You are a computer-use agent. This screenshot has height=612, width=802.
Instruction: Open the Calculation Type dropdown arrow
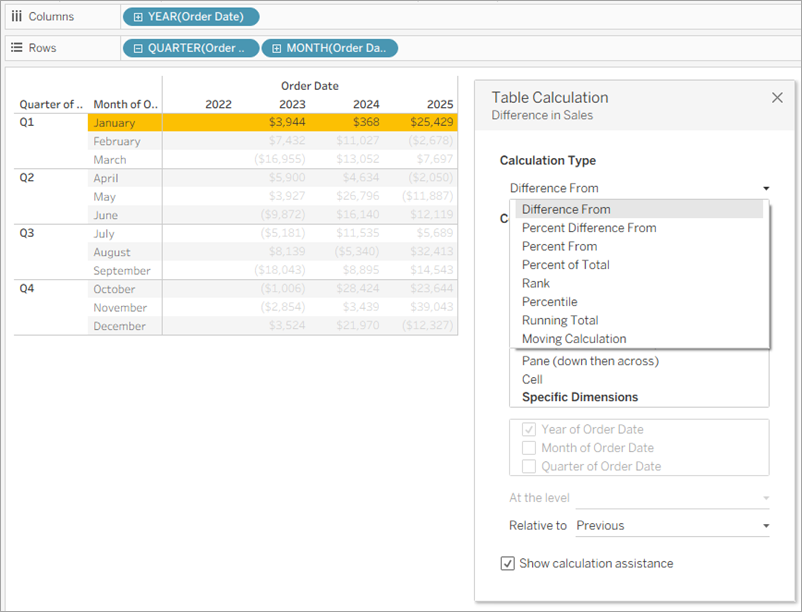click(x=766, y=188)
